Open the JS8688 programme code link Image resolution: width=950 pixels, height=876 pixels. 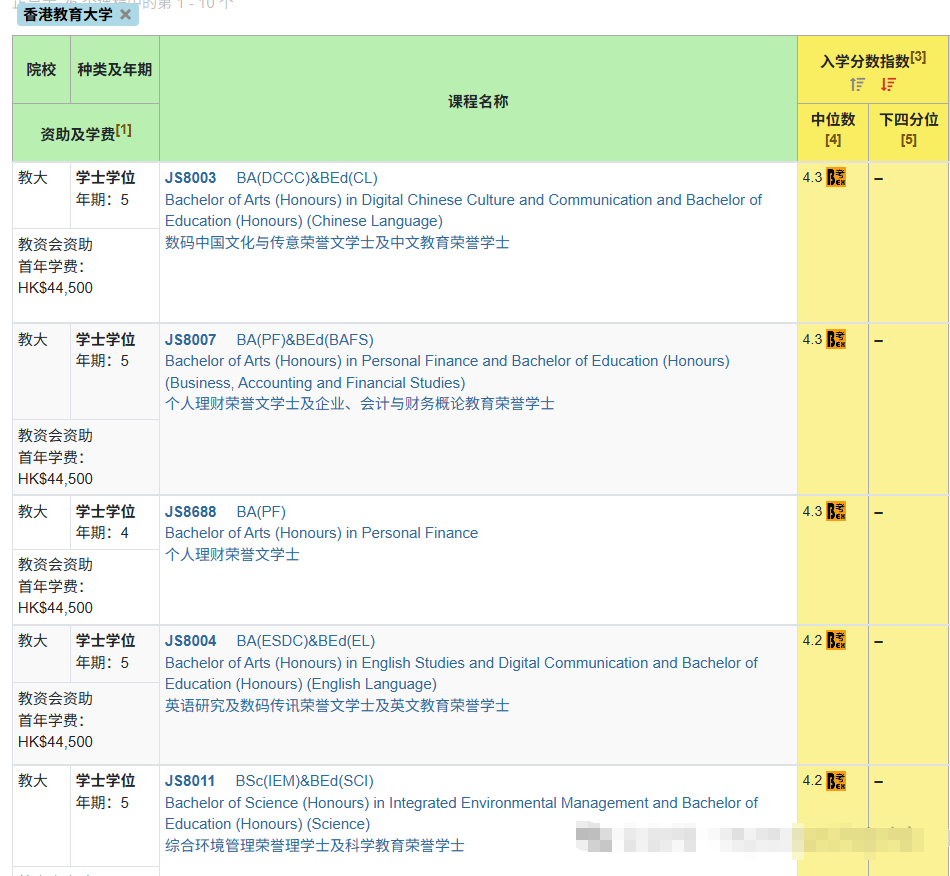[x=190, y=512]
